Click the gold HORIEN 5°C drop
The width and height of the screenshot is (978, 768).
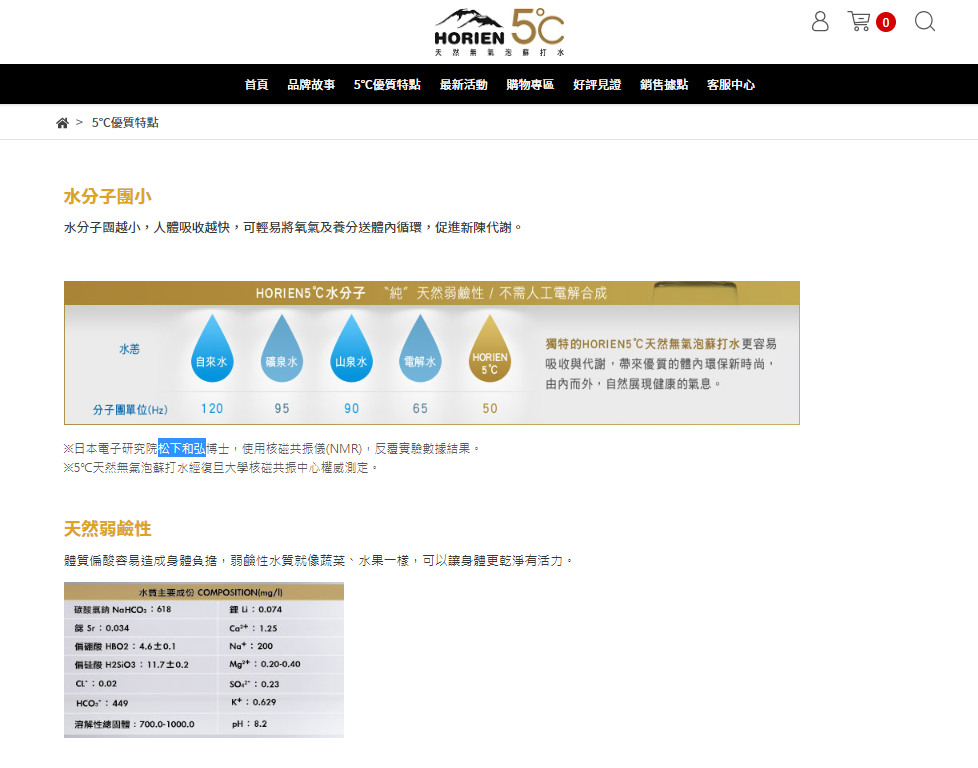(490, 348)
